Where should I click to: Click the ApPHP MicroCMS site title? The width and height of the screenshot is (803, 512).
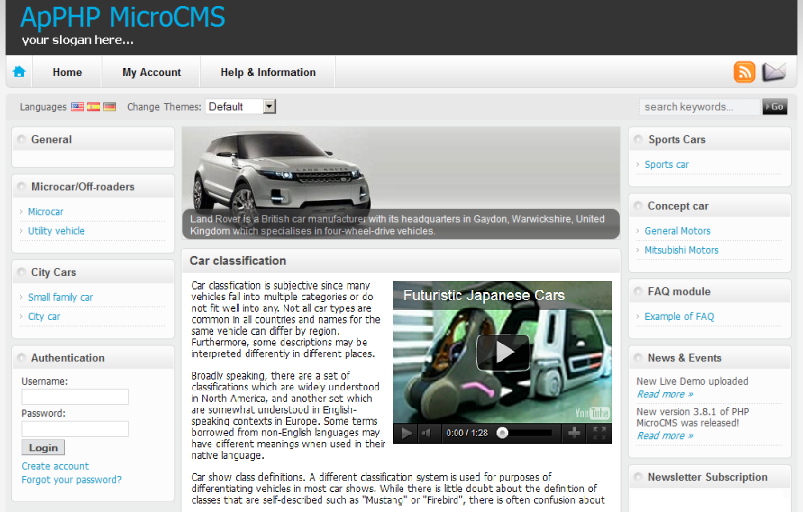pos(122,17)
